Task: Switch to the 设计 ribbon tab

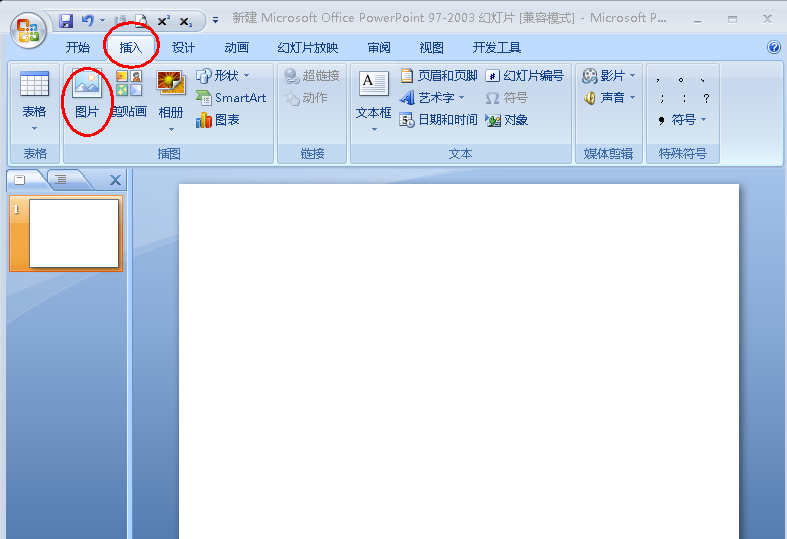Action: (183, 48)
